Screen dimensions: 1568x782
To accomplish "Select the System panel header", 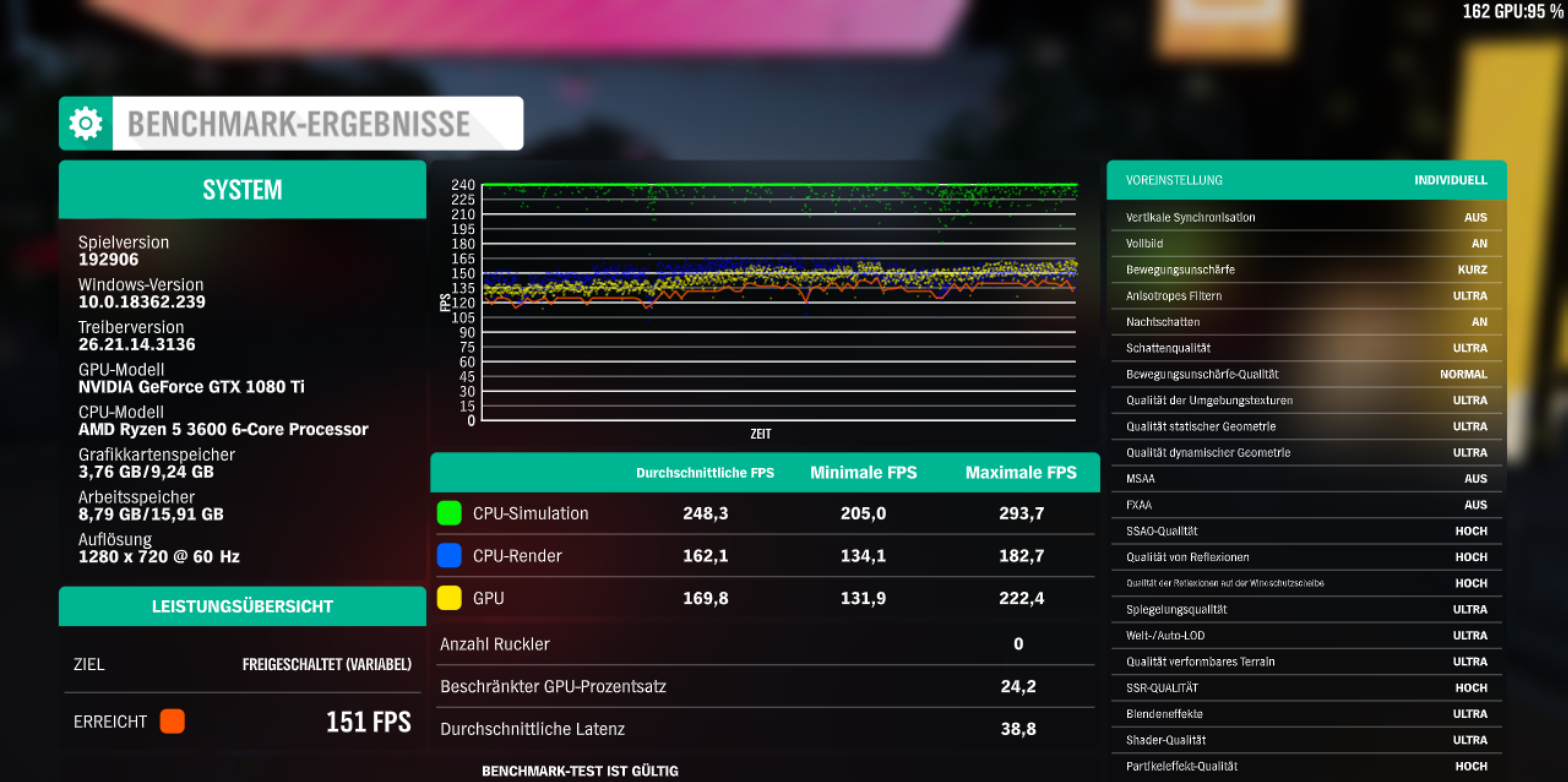I will [x=242, y=190].
